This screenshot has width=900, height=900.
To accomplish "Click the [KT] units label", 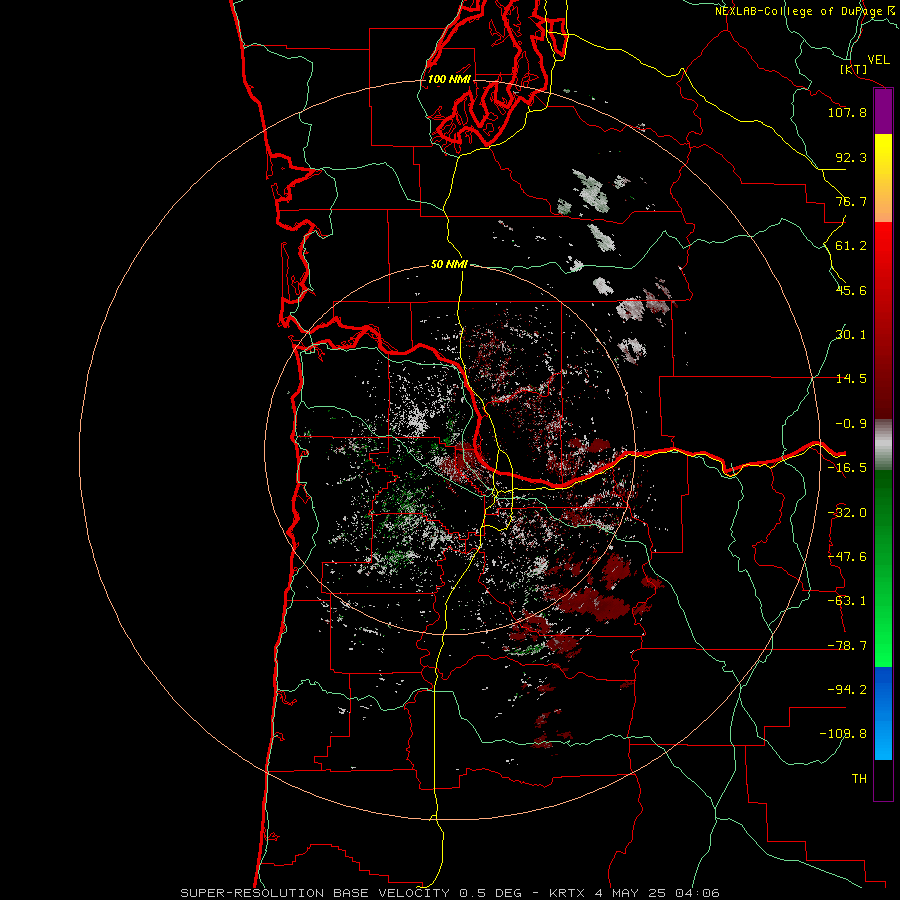I will (x=854, y=69).
